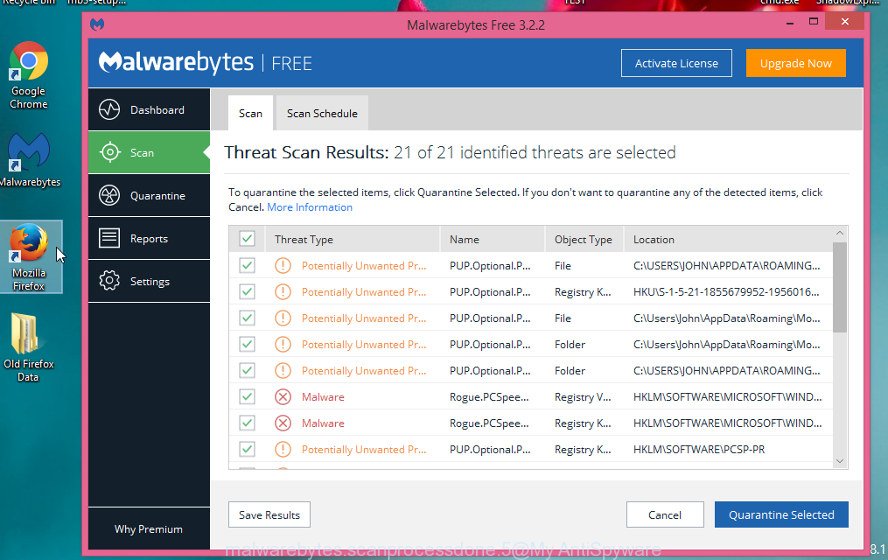Click the Malware label in Registry K... row
888x560 pixels.
(323, 423)
